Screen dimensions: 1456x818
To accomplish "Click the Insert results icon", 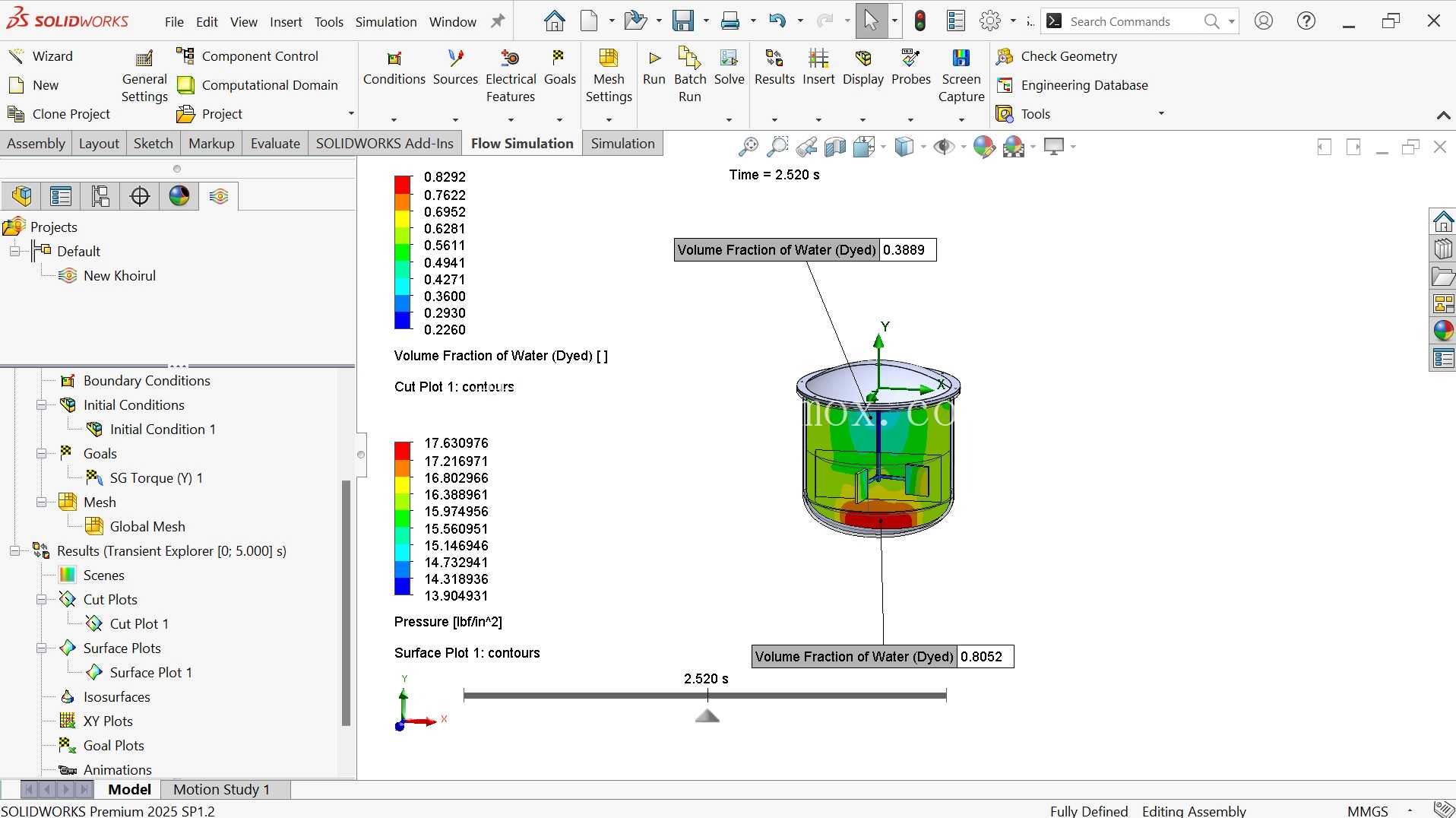I will (818, 59).
